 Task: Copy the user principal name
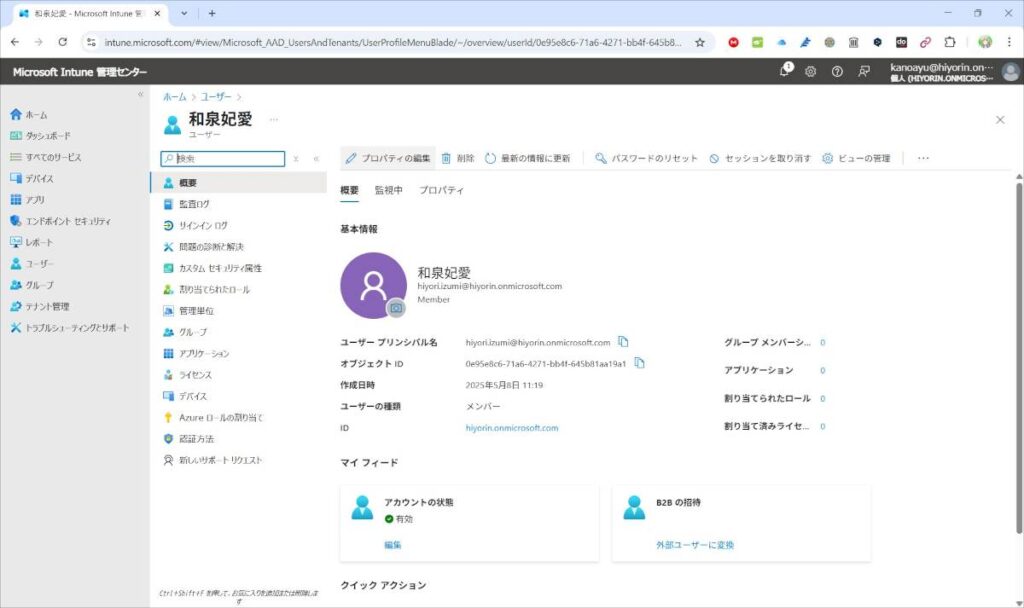(x=623, y=342)
